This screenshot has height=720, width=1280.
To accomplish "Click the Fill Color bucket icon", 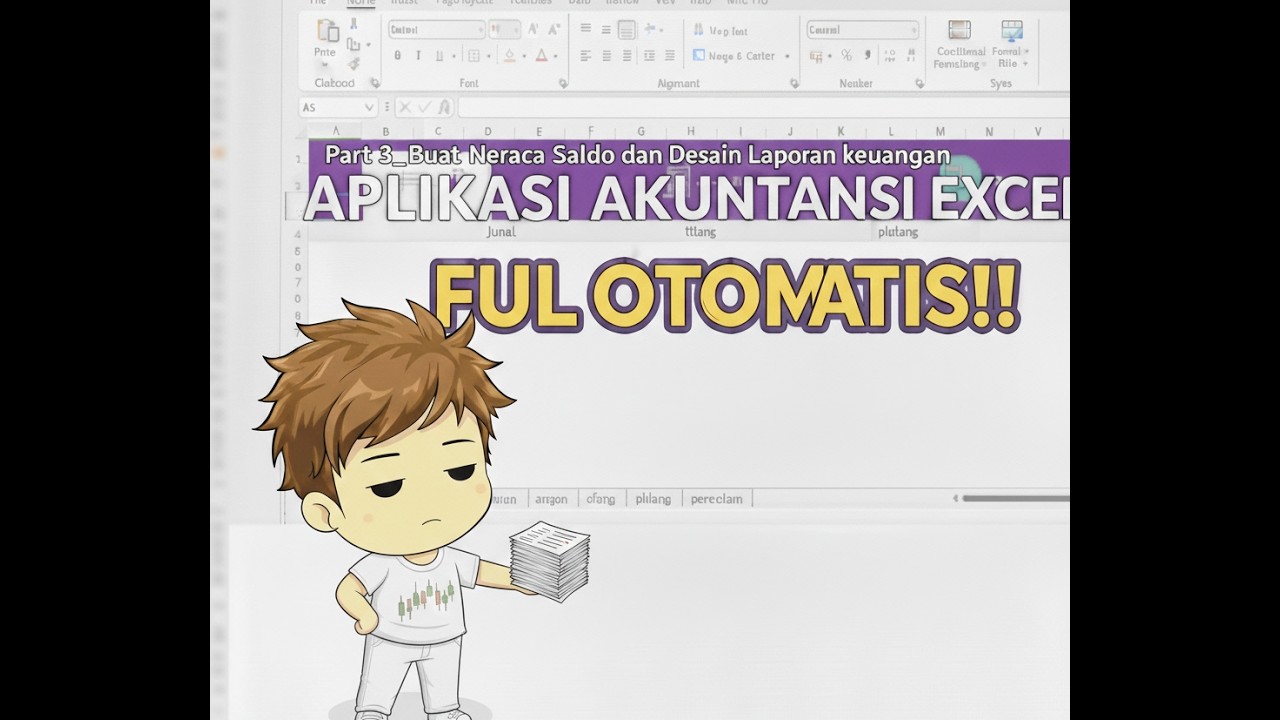I will [x=509, y=56].
